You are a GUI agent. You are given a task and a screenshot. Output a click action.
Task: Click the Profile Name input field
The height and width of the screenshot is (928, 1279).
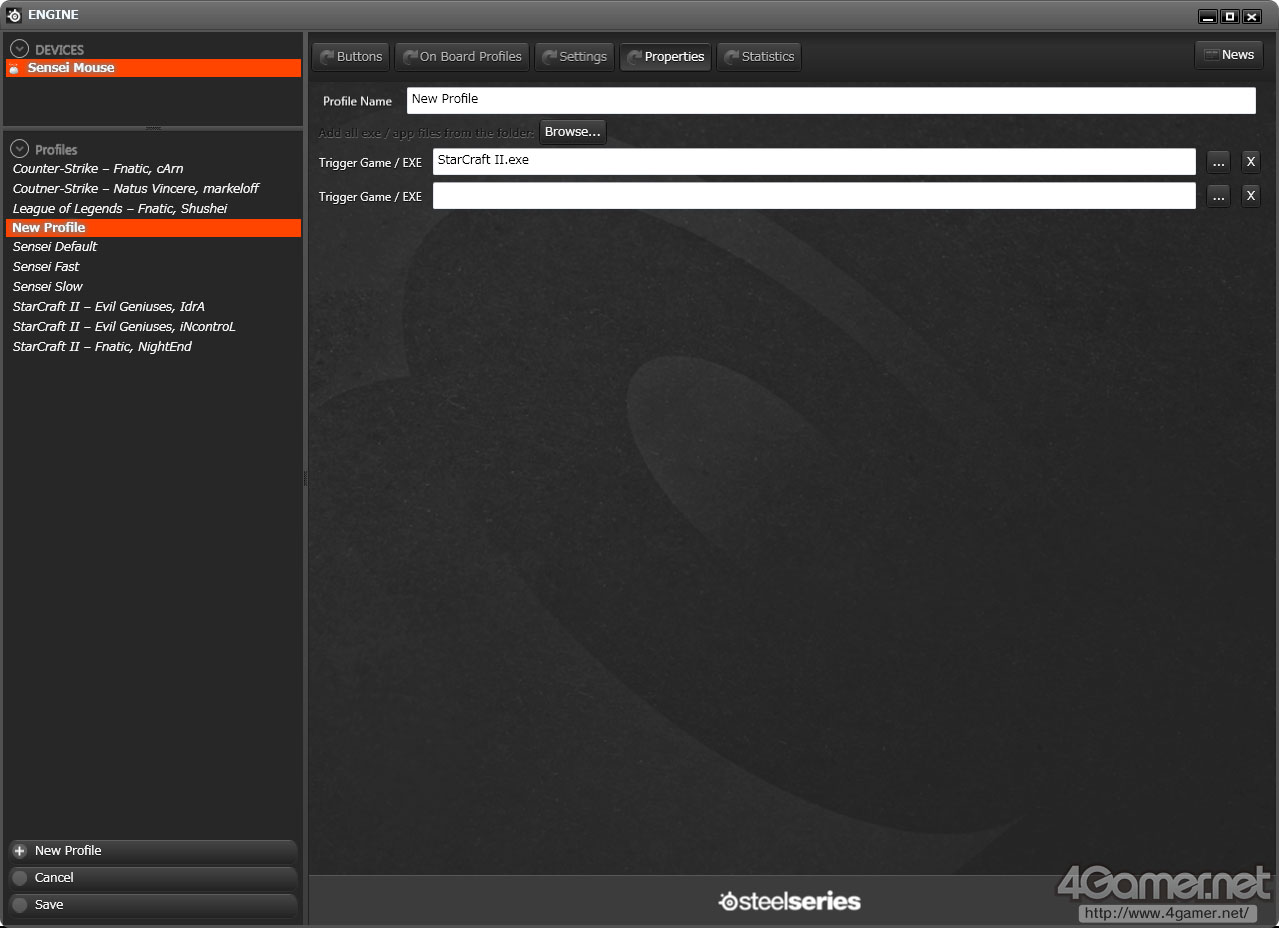pos(831,100)
